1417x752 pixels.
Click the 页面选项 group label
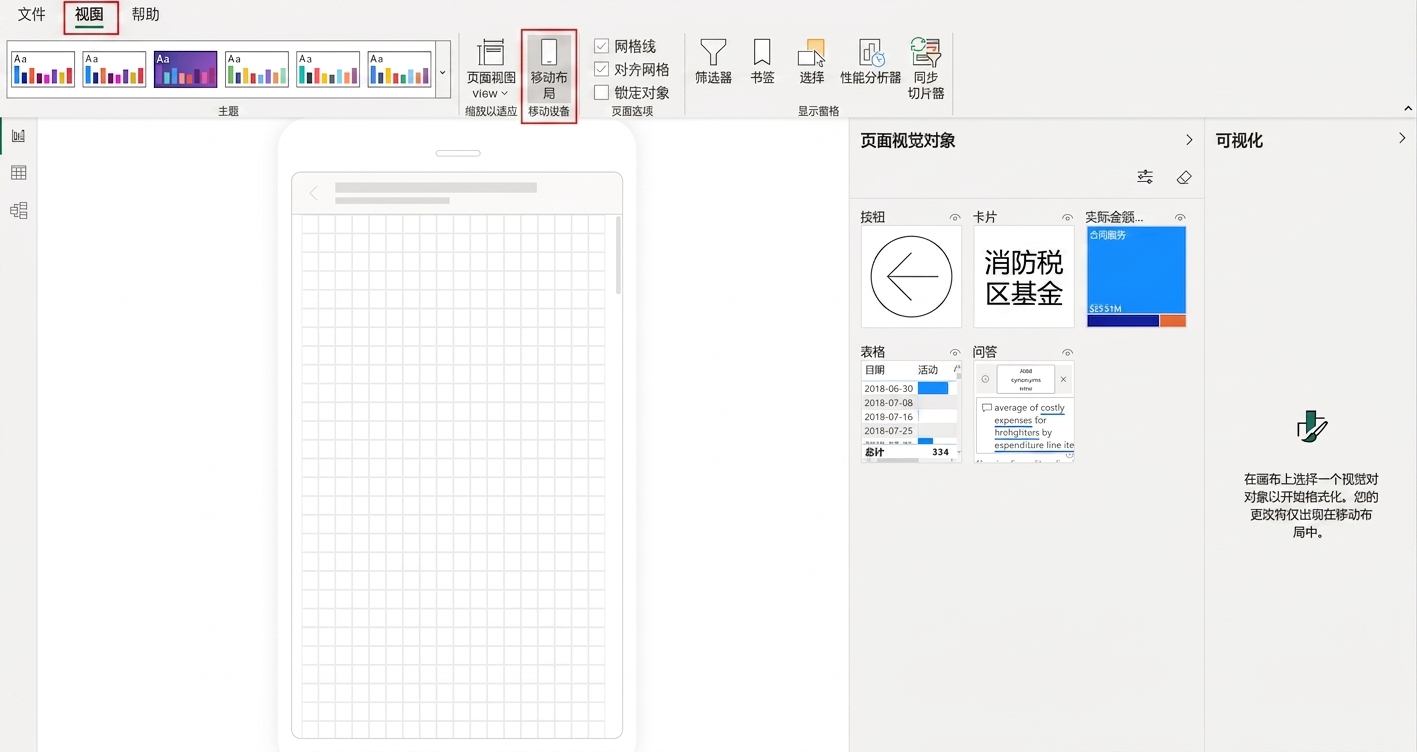pyautogui.click(x=632, y=111)
